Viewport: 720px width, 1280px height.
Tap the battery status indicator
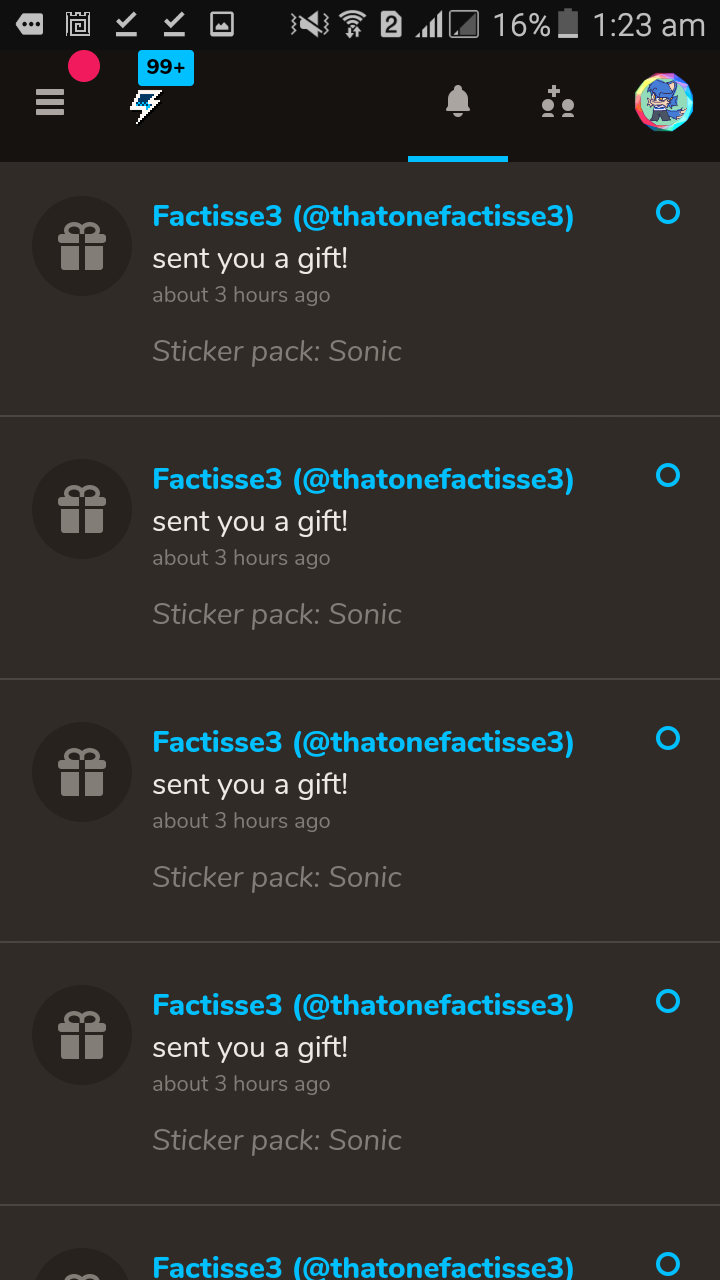568,24
